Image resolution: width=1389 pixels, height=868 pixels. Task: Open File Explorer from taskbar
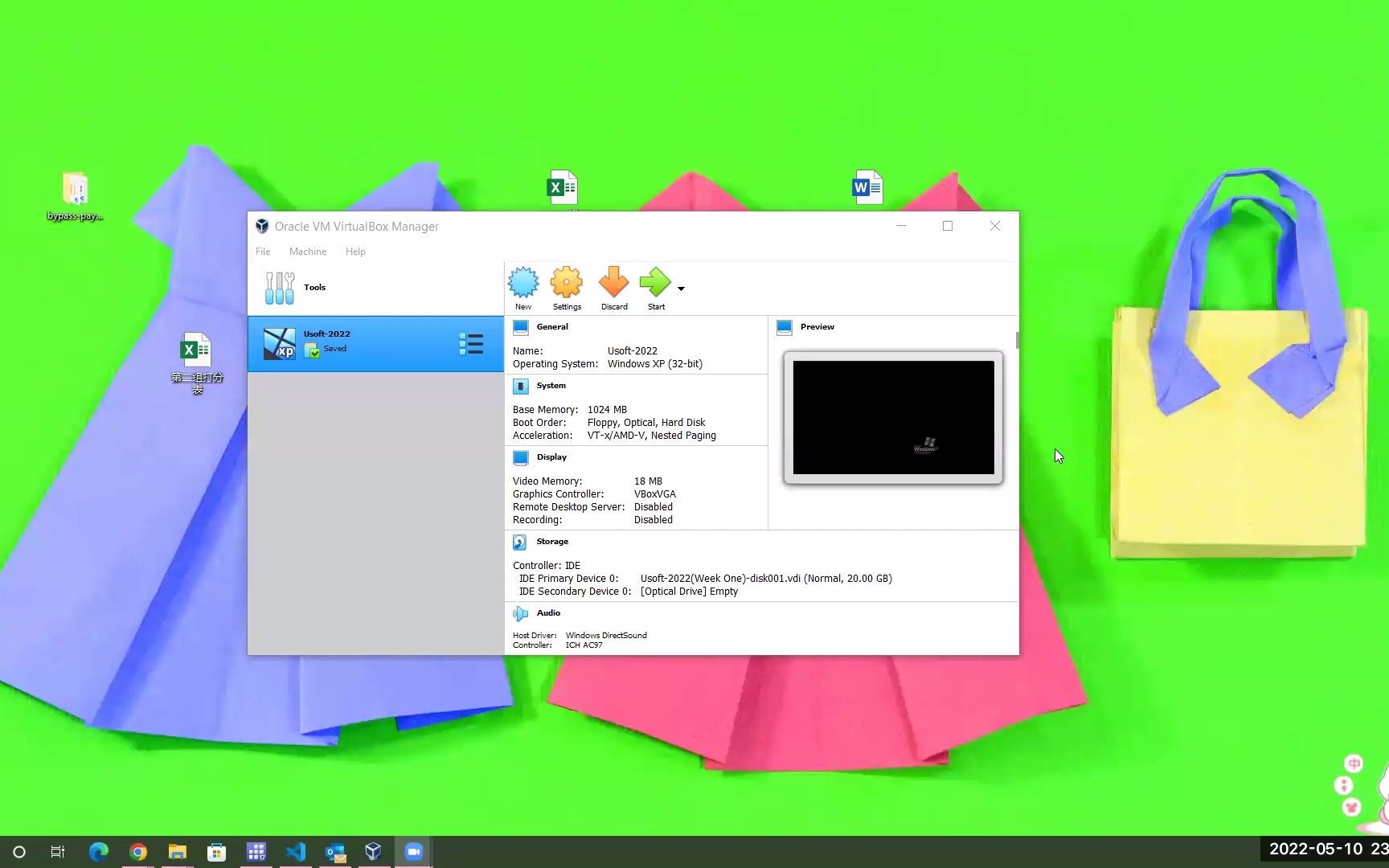178,852
